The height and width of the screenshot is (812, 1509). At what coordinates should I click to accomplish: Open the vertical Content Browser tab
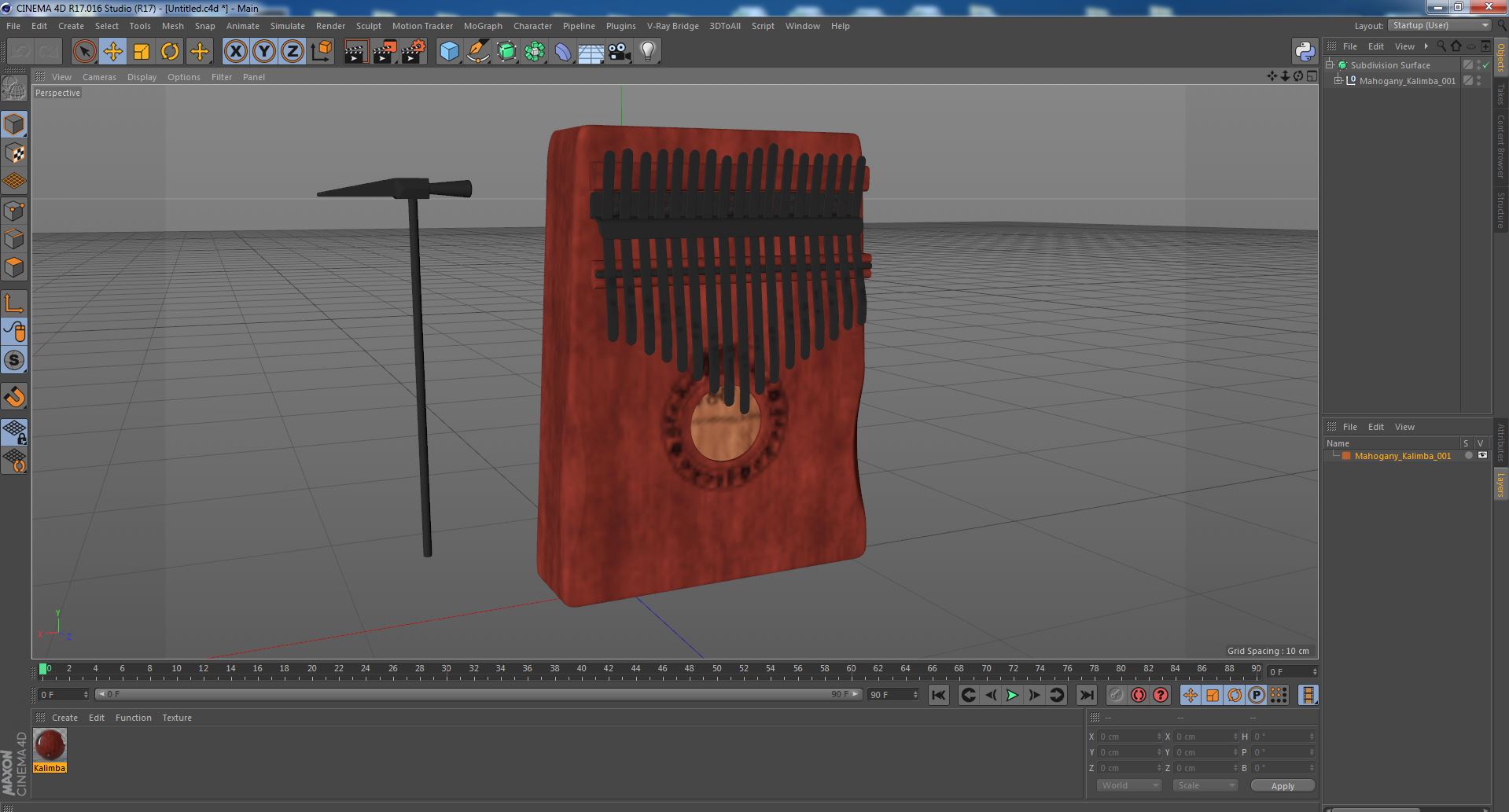[1500, 147]
